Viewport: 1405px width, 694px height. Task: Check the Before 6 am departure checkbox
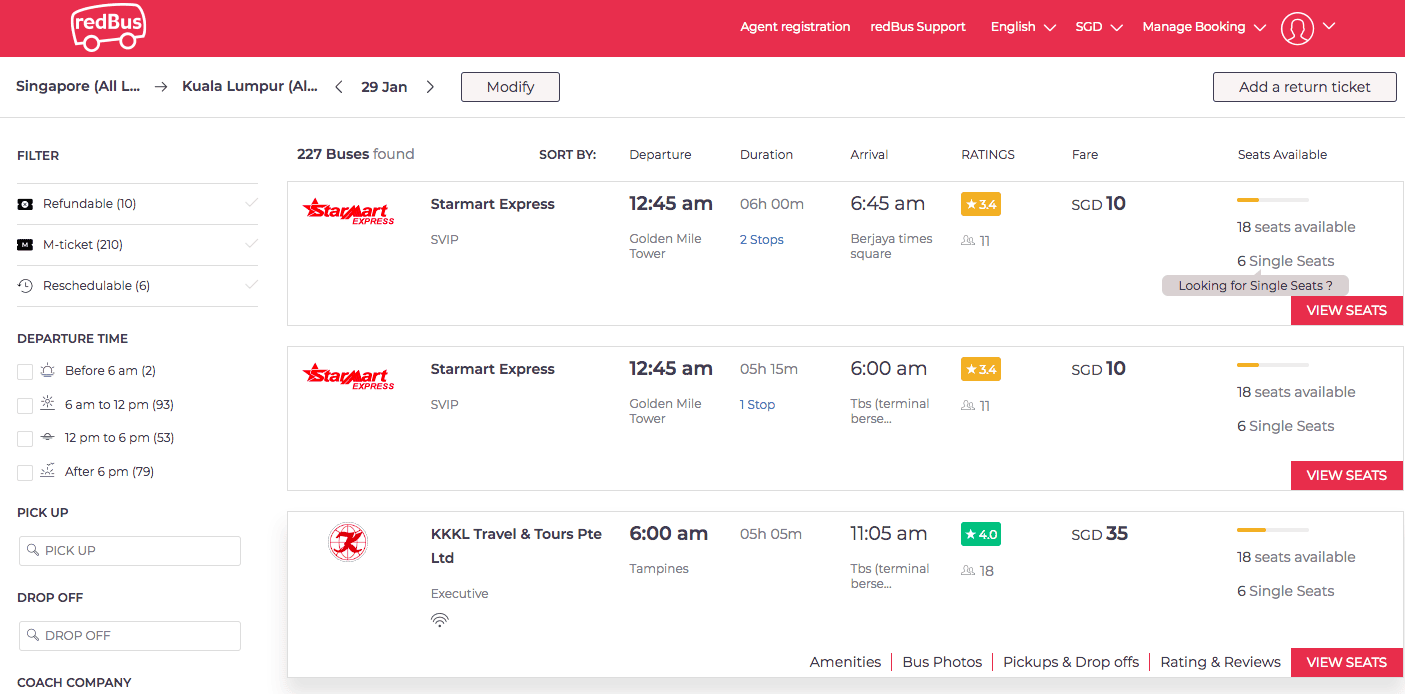(x=25, y=372)
